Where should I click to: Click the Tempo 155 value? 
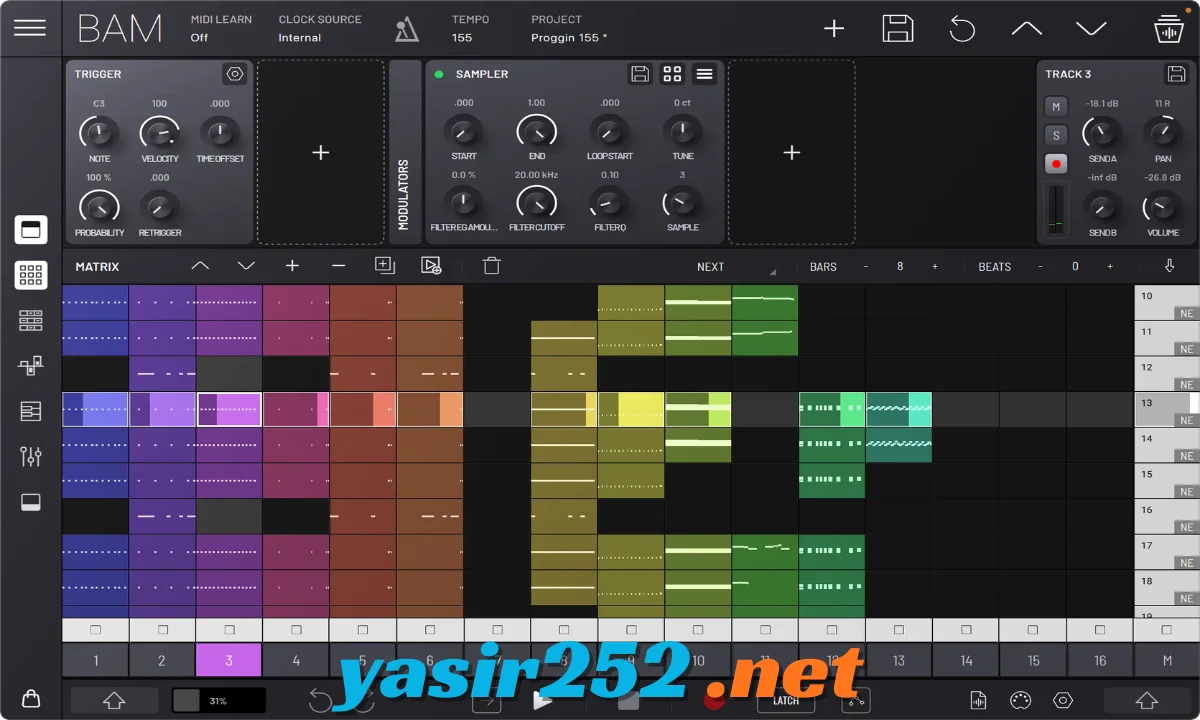coord(462,37)
